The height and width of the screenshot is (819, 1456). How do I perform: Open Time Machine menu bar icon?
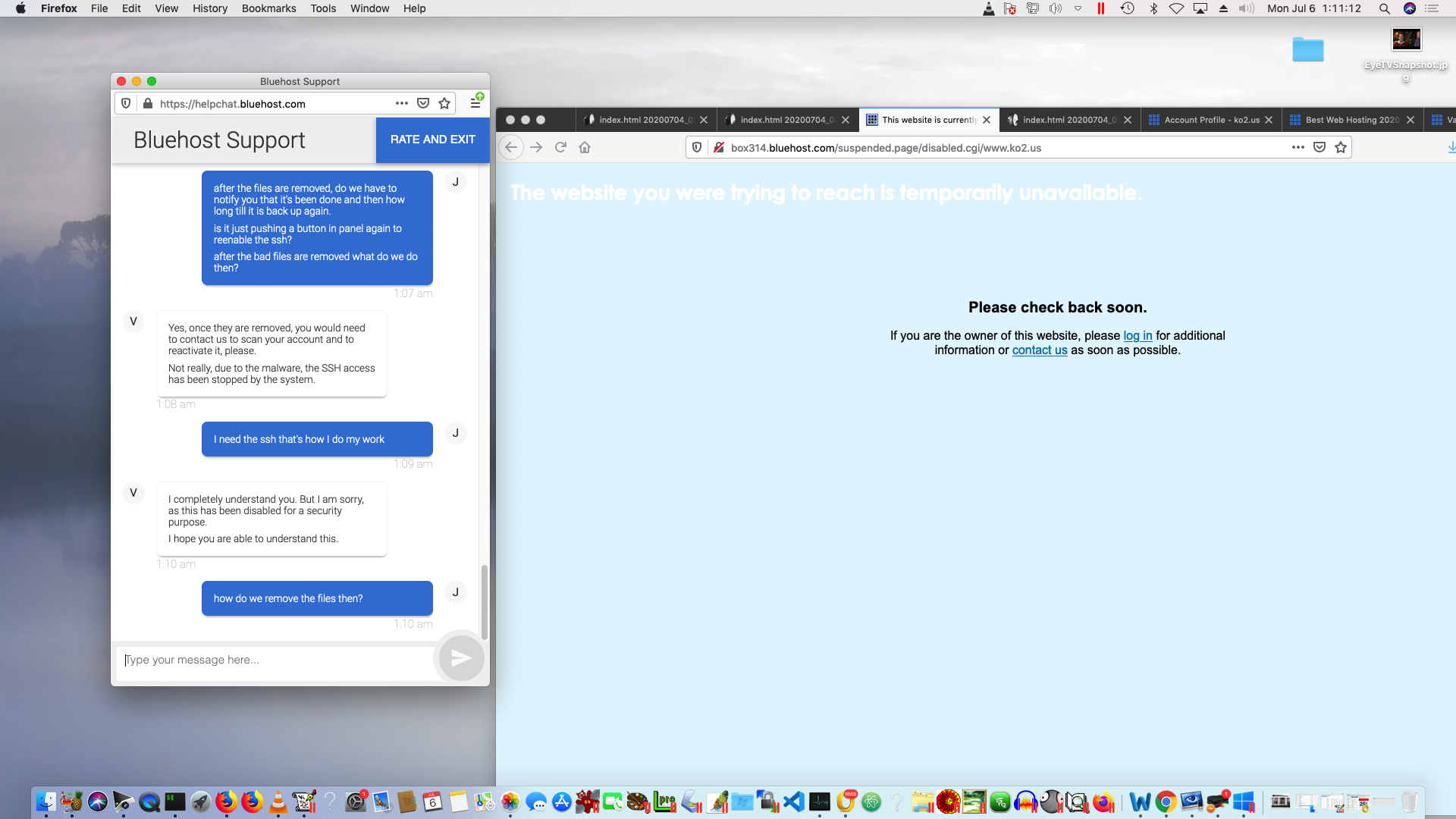[x=1128, y=8]
